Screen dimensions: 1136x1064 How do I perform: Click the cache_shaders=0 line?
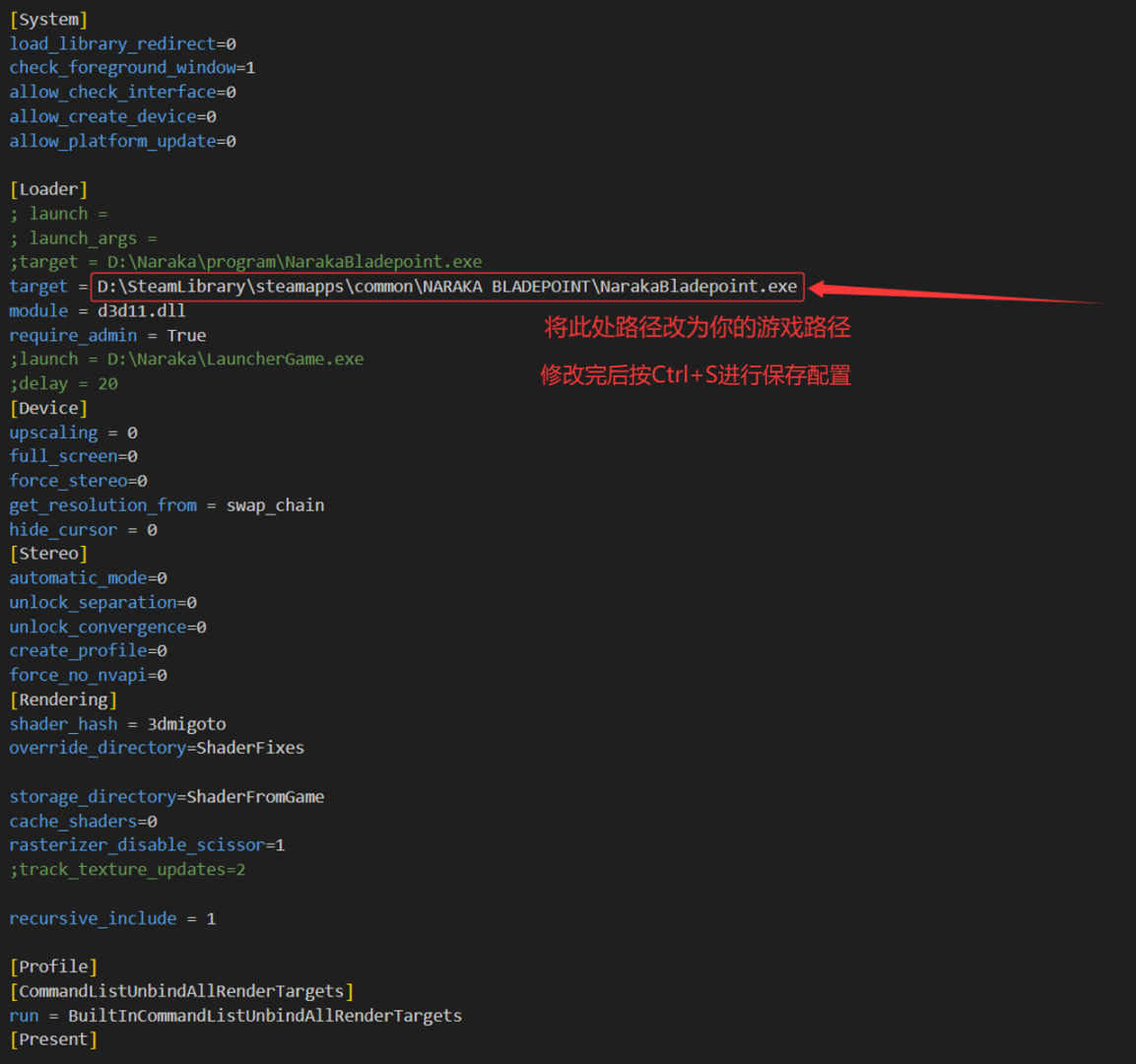(84, 822)
